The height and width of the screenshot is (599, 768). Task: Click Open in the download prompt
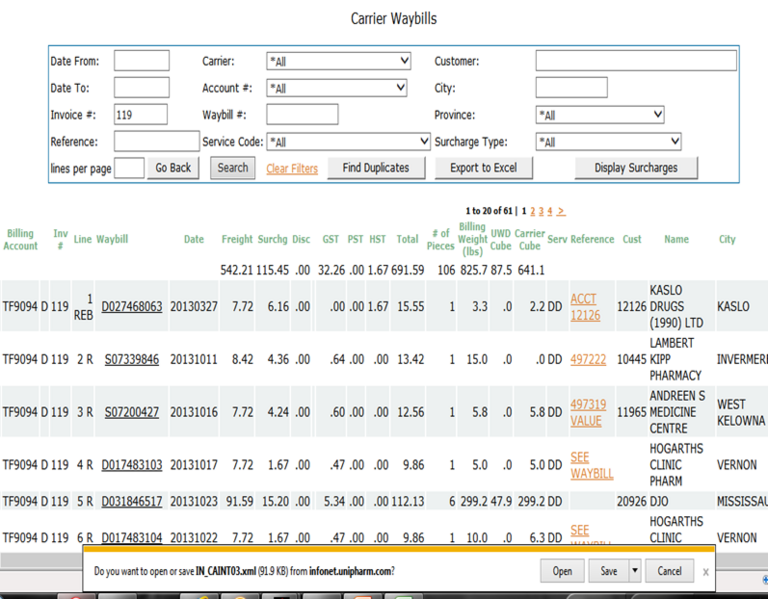coord(562,571)
